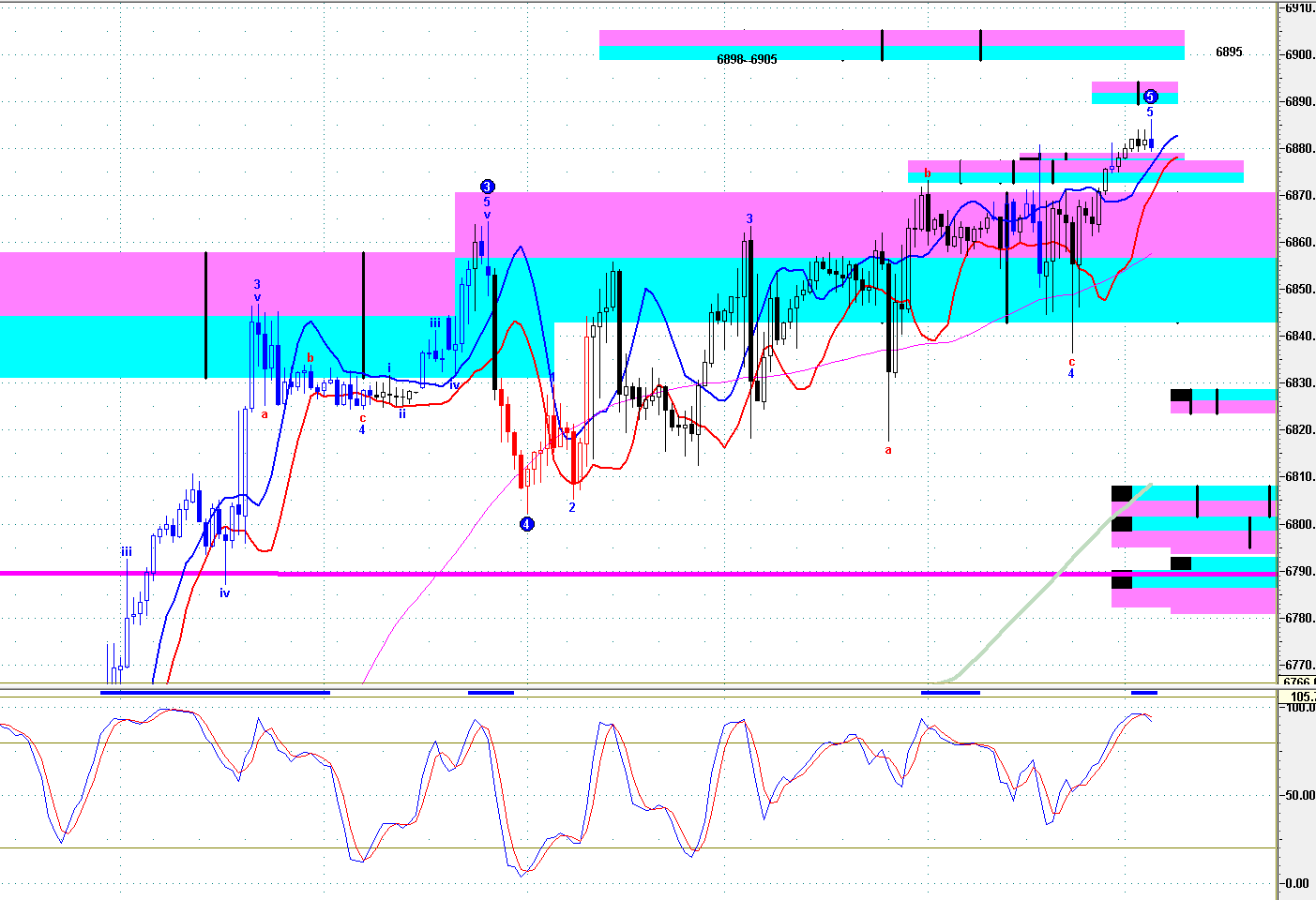
Task: Select the blue '2' wave label near 6805
Action: point(572,507)
